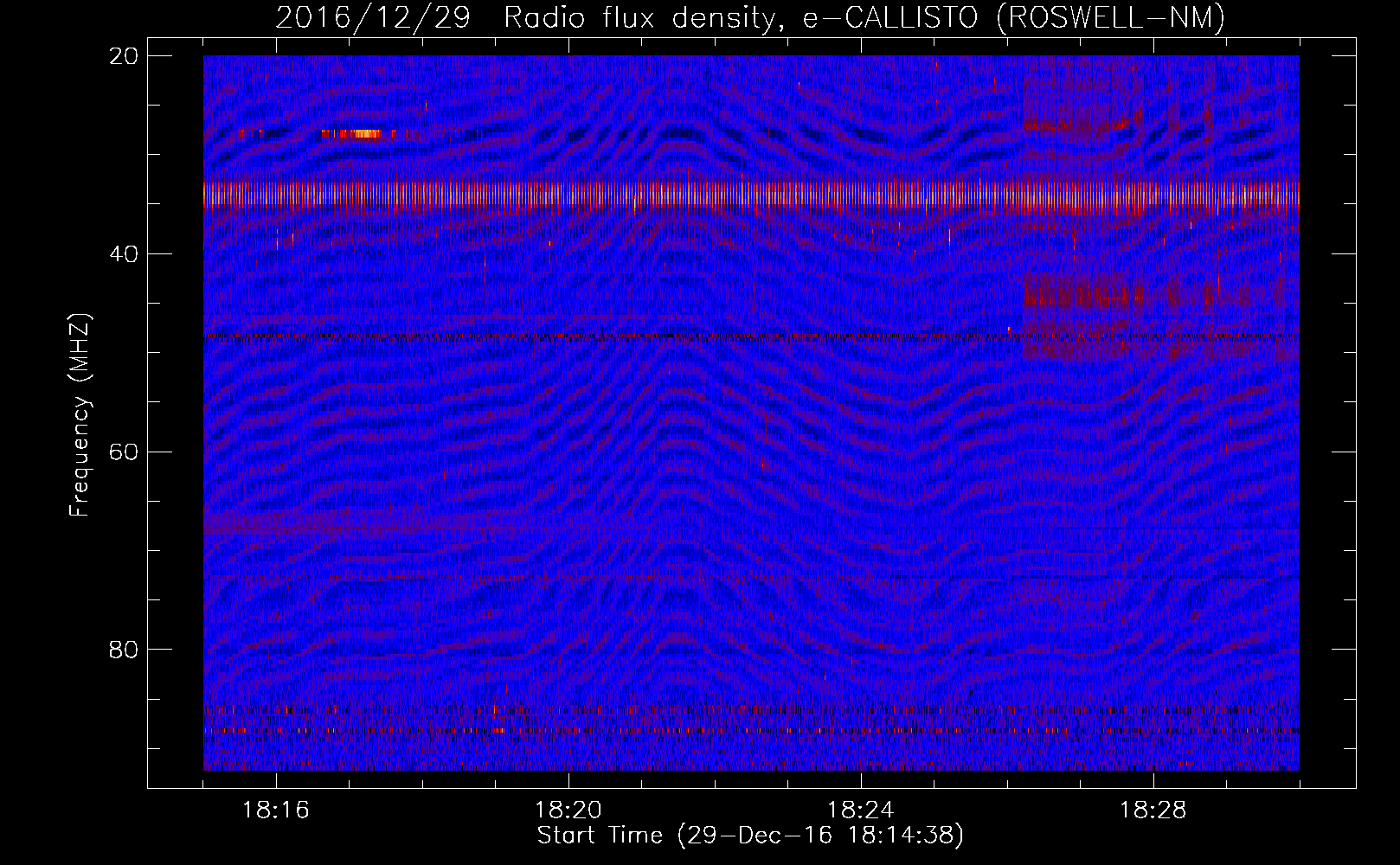Click the Frequency (MHZ) axis label
The width and height of the screenshot is (1400, 865).
pos(79,415)
